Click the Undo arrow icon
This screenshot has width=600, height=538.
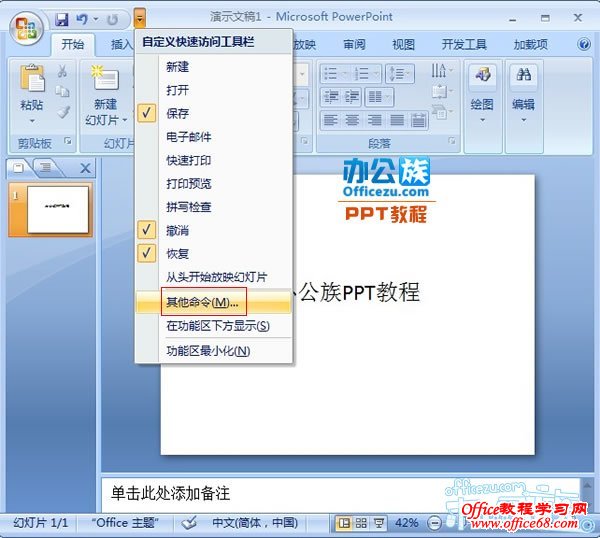[82, 19]
